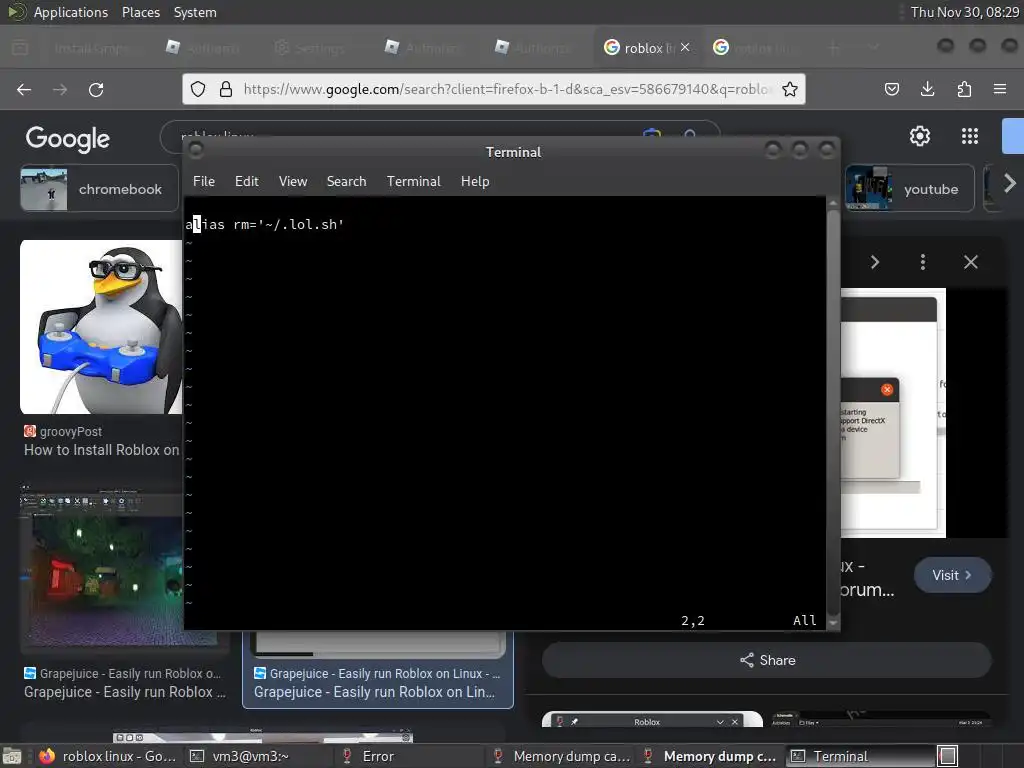Reload the Google search page
1024x768 pixels.
pyautogui.click(x=96, y=89)
